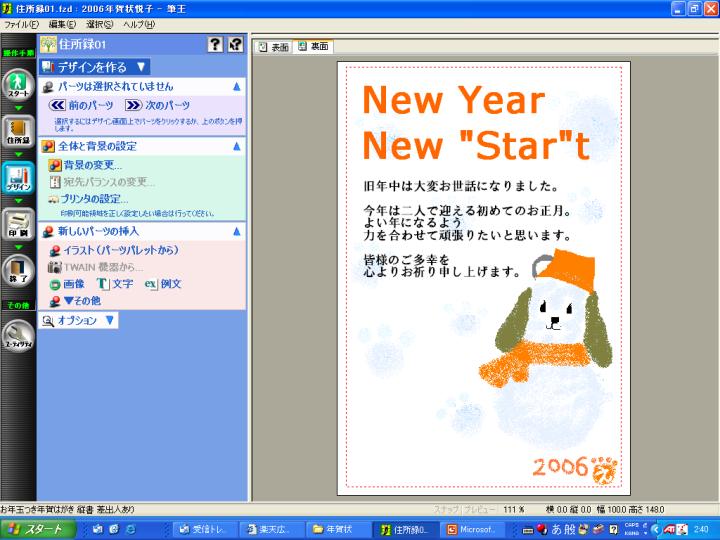Open the 編集 menu
The image size is (720, 540).
(62, 24)
